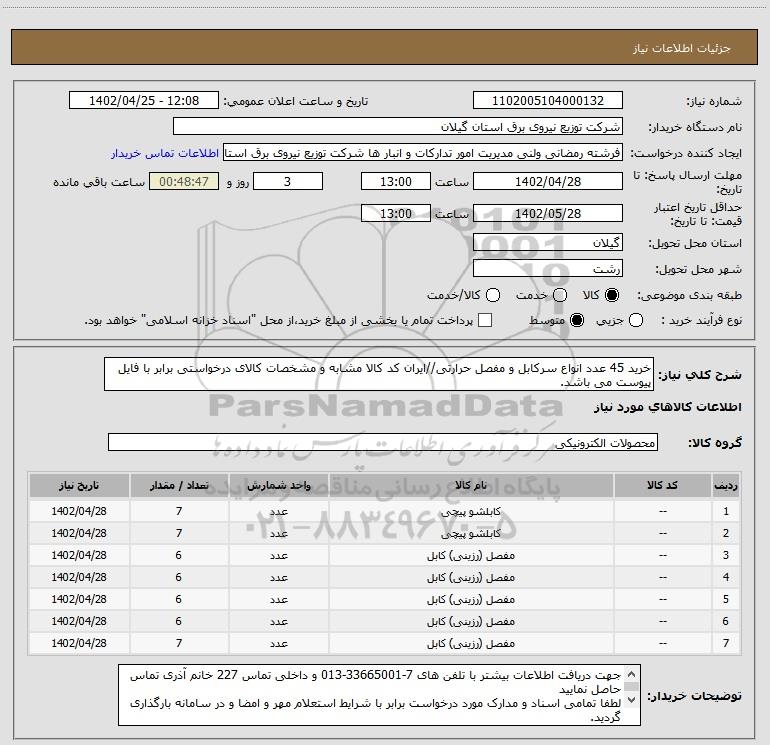
Task: Click the response deadline time 13:00 field
Action: [x=396, y=181]
